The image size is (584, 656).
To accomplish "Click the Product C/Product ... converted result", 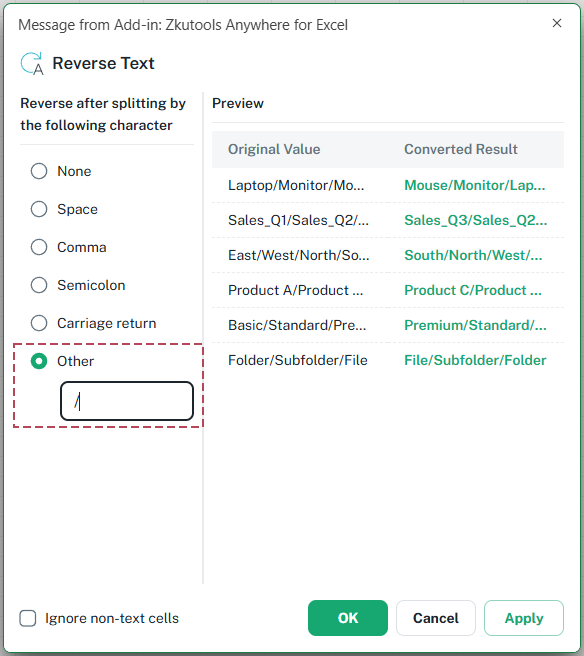I will point(473,290).
